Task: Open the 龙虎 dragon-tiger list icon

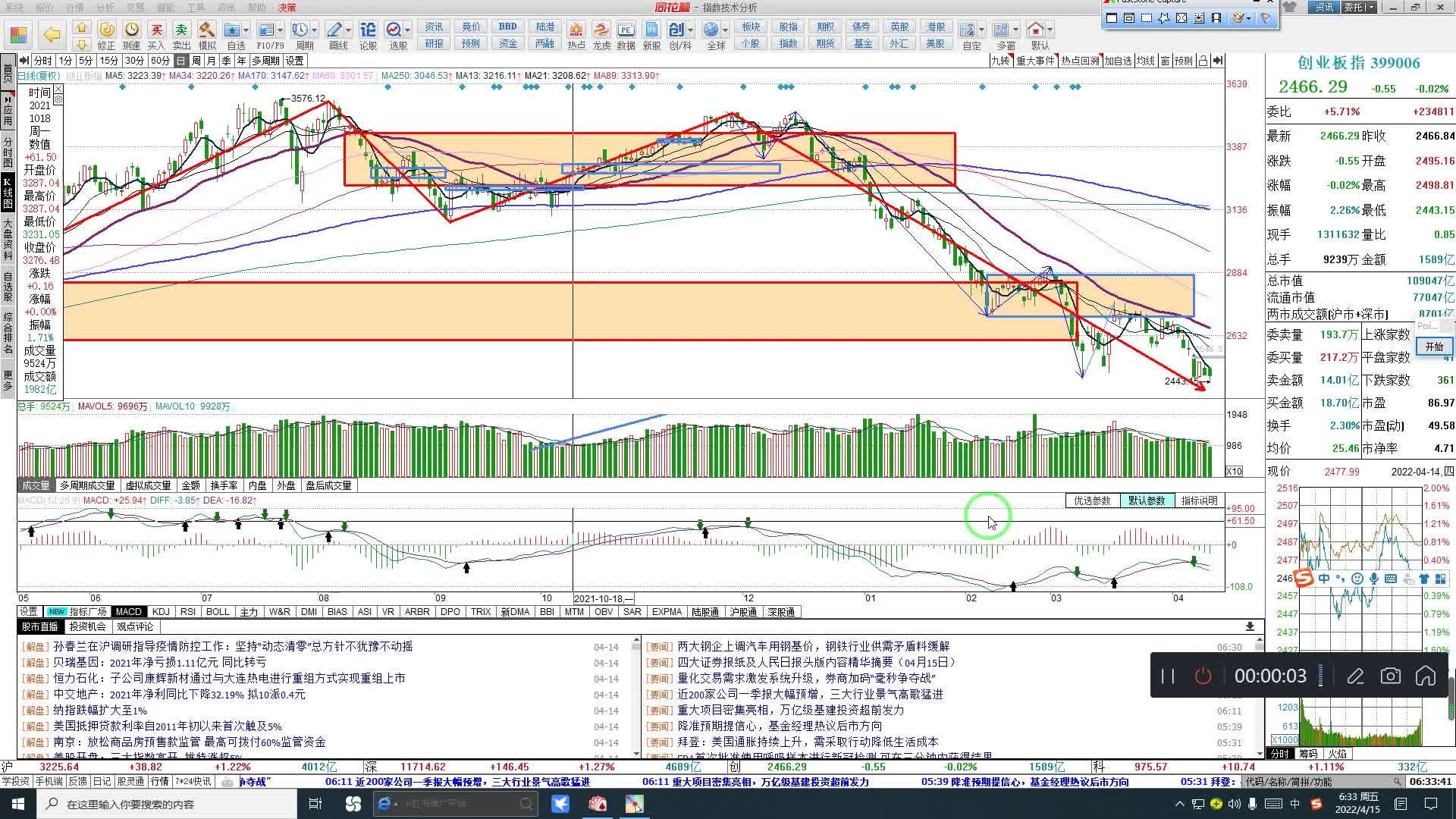Action: 601,30
